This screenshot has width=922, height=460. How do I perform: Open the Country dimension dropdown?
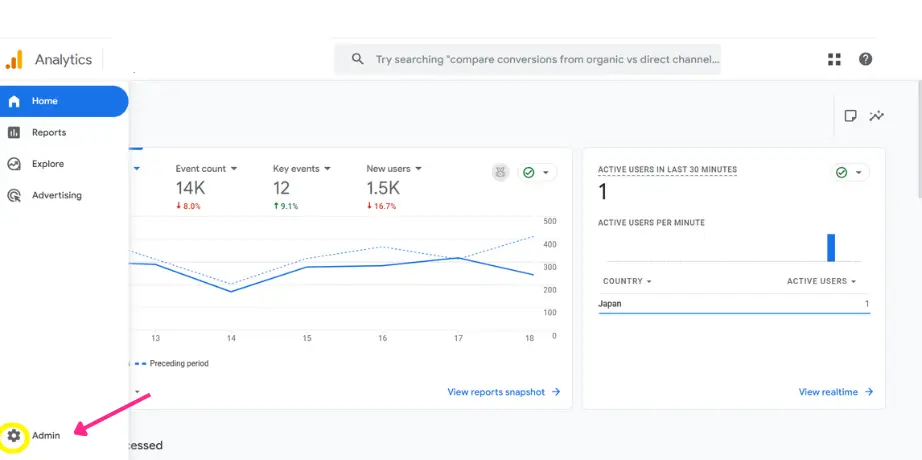(x=625, y=282)
